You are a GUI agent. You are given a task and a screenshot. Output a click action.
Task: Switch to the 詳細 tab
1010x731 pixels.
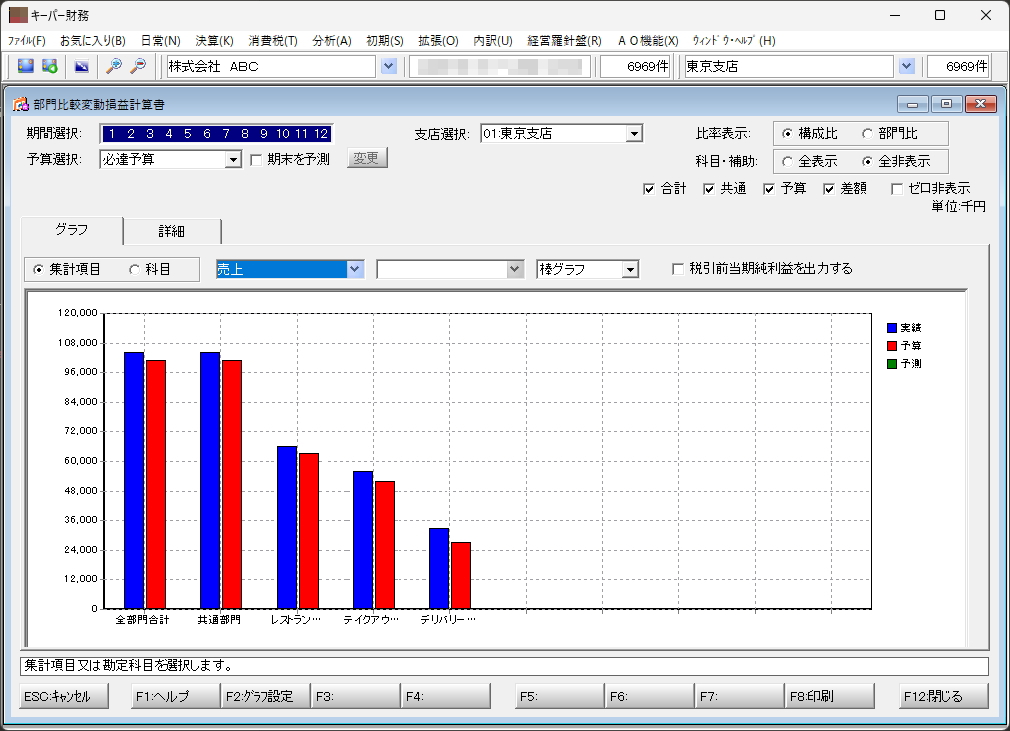tap(172, 231)
